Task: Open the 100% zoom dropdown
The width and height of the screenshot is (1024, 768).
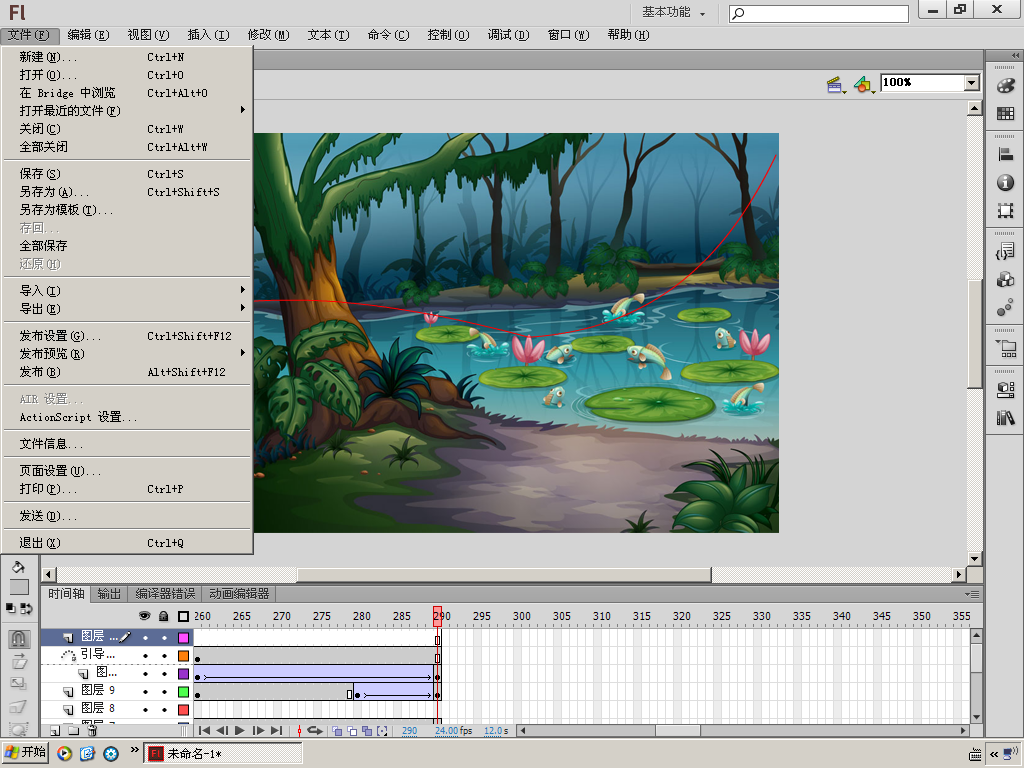Action: point(972,82)
